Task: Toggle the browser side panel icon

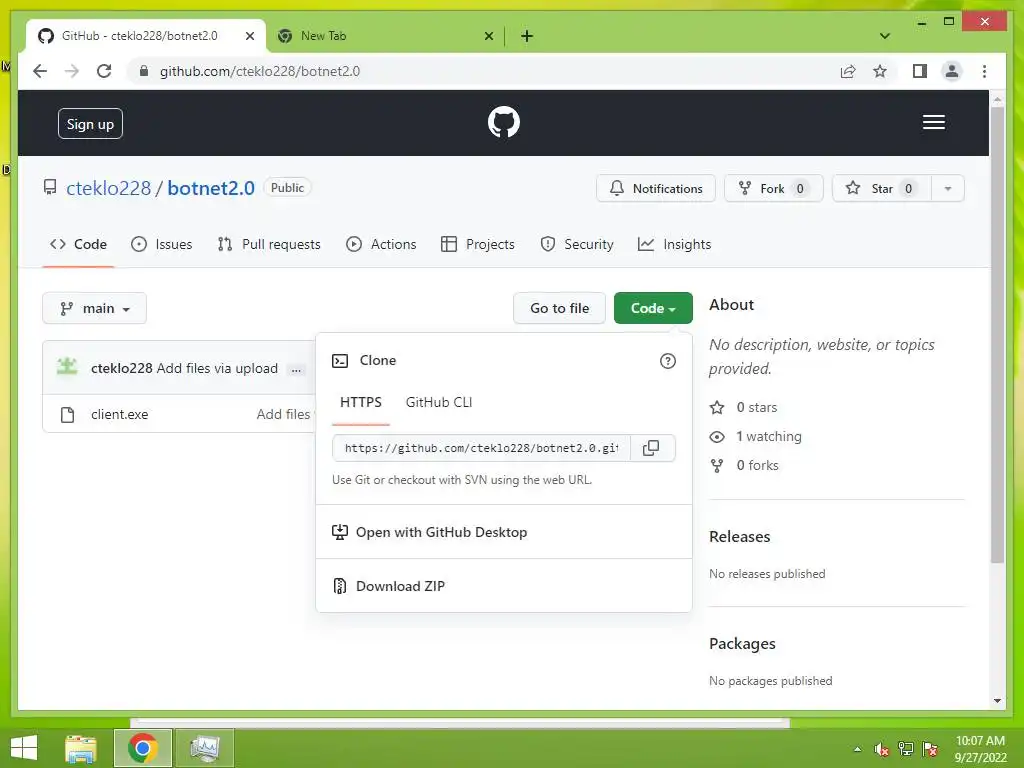Action: 920,71
